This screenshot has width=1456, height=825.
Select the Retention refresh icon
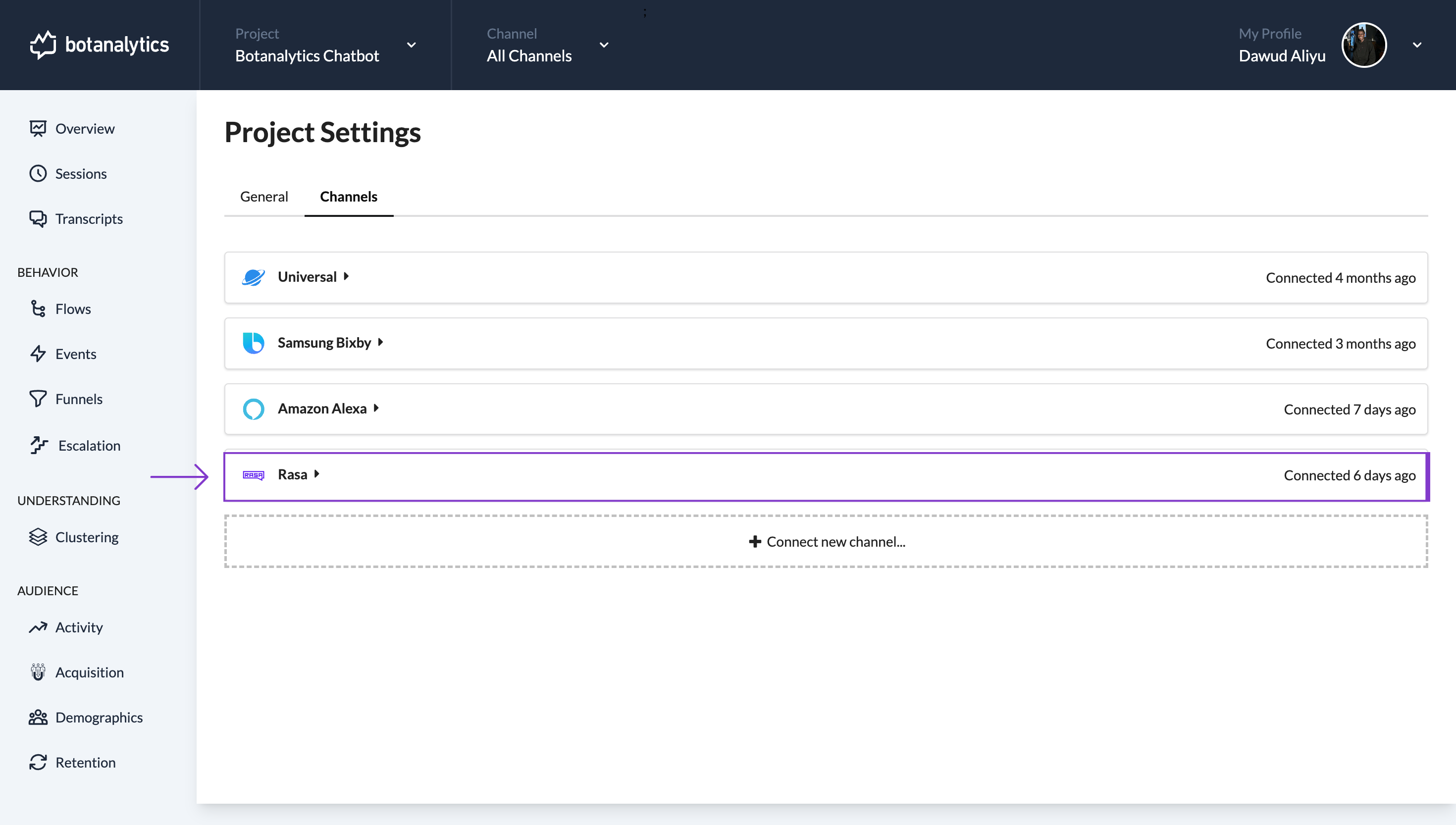pos(38,762)
